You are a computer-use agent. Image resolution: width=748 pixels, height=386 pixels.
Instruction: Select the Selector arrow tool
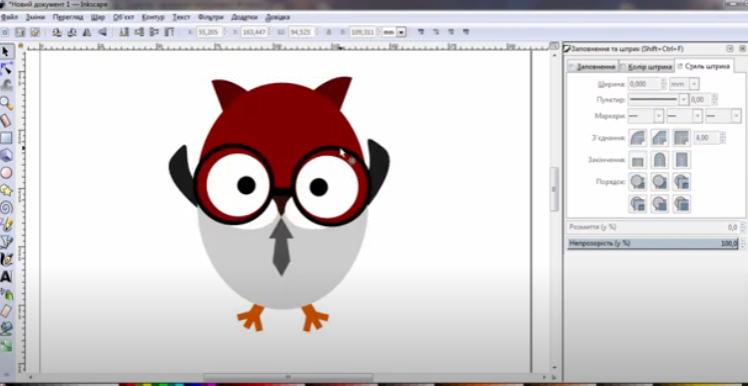point(6,52)
